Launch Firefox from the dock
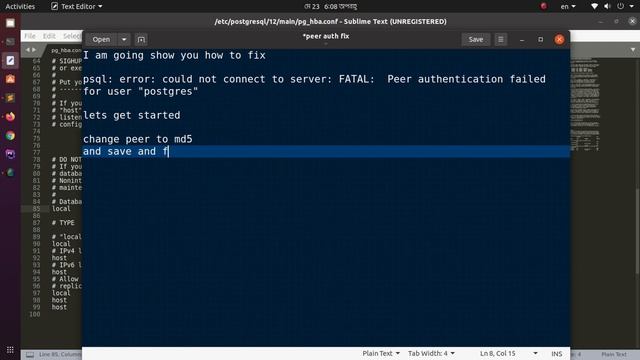 pos(10,117)
